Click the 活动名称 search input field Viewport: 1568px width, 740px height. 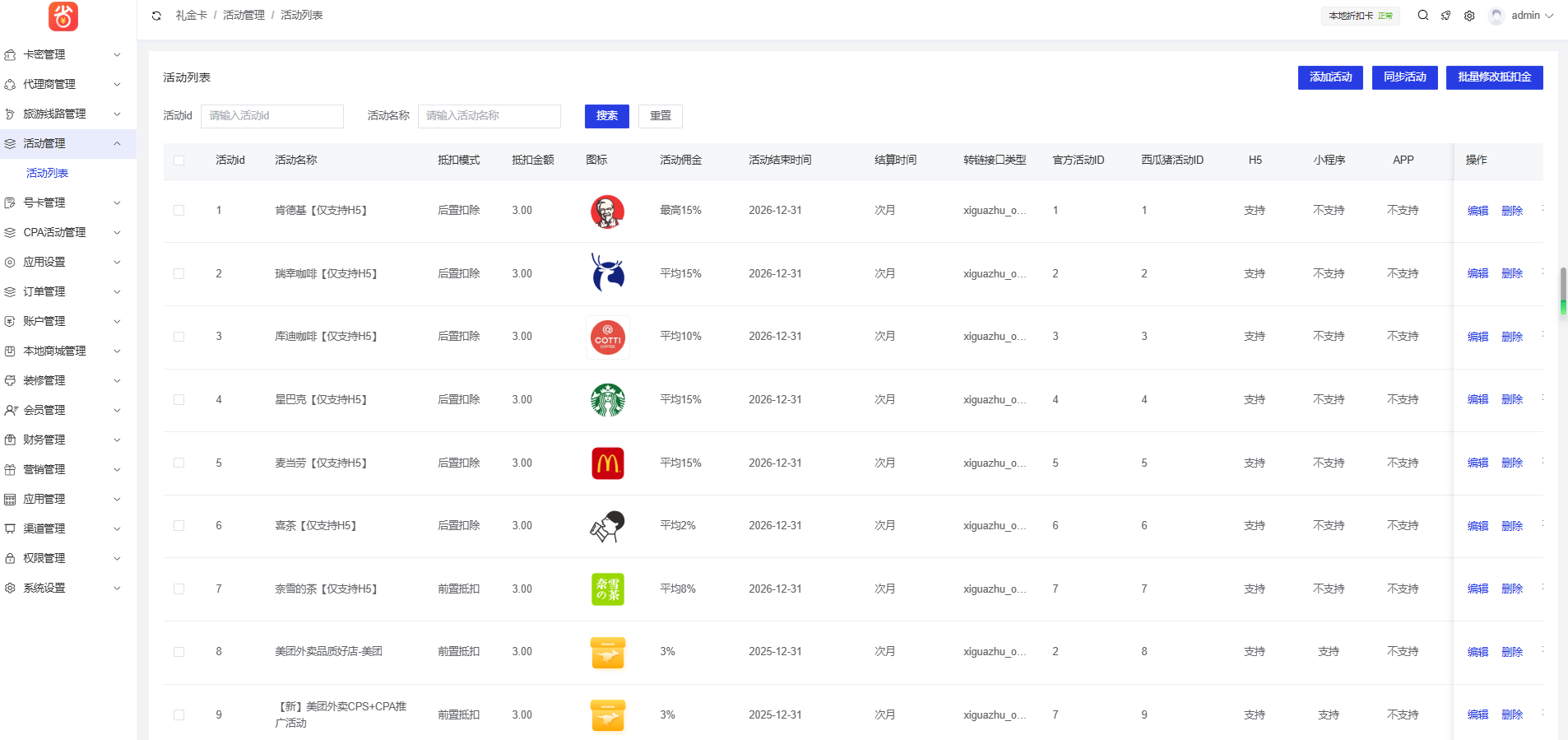click(489, 116)
